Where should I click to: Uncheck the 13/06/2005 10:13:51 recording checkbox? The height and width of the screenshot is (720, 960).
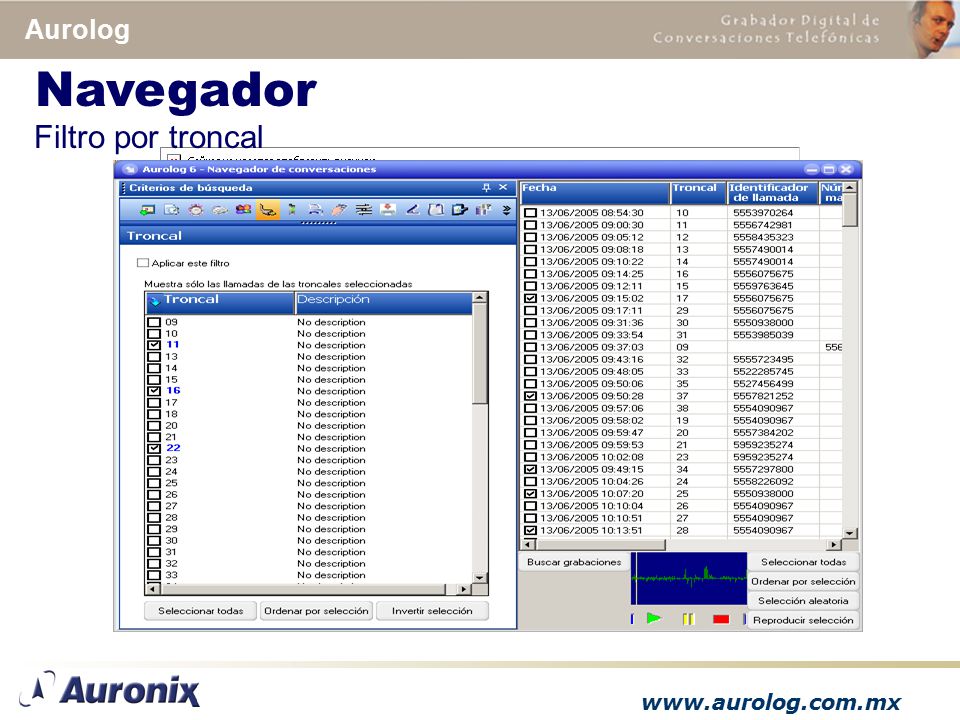[530, 530]
